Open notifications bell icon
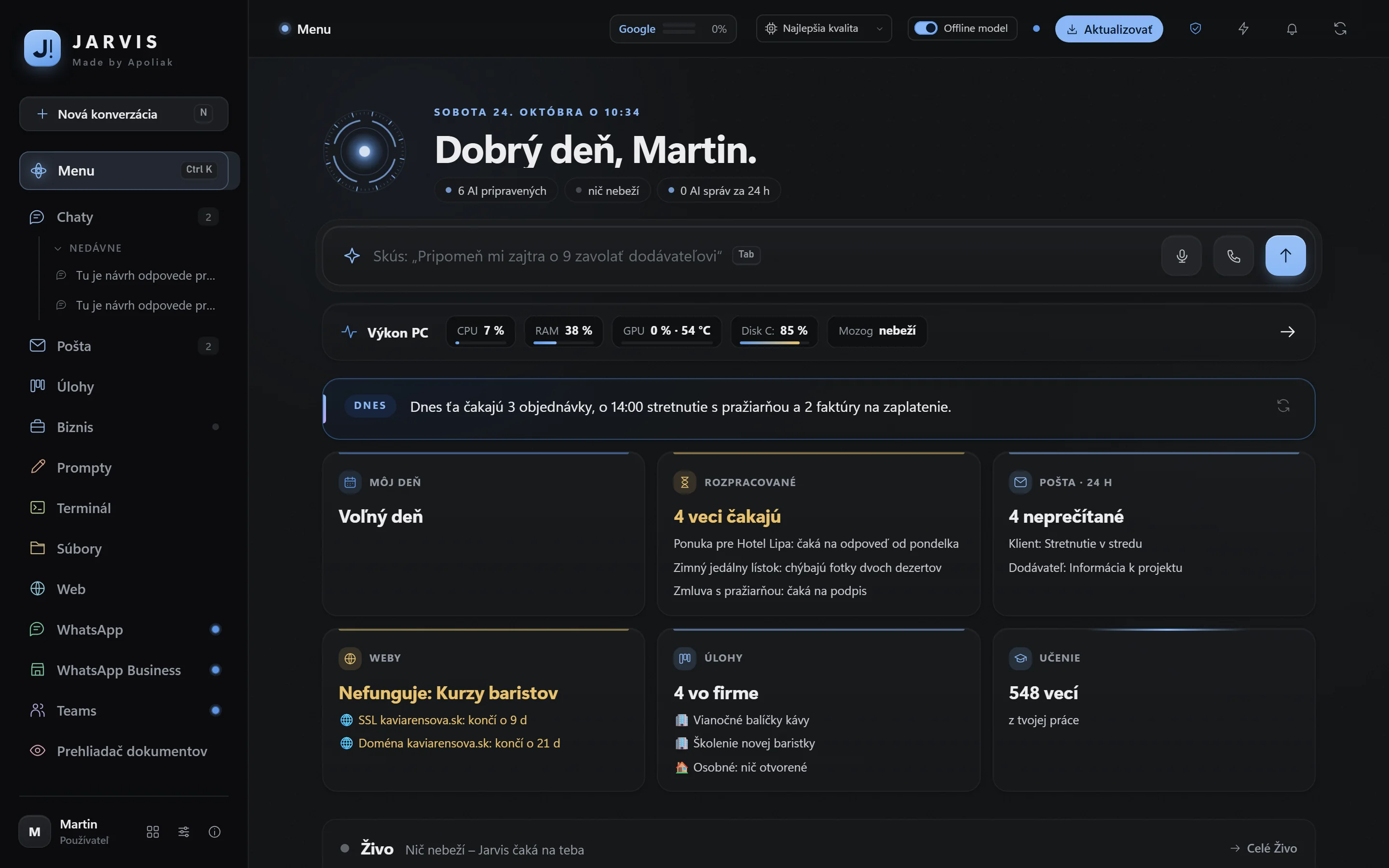The height and width of the screenshot is (868, 1389). tap(1292, 29)
